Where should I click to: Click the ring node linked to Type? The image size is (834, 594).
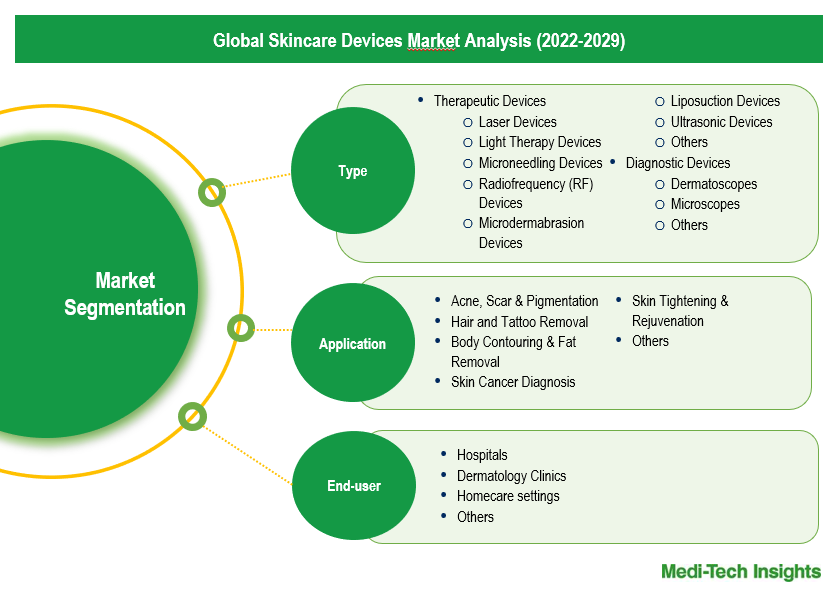click(212, 192)
